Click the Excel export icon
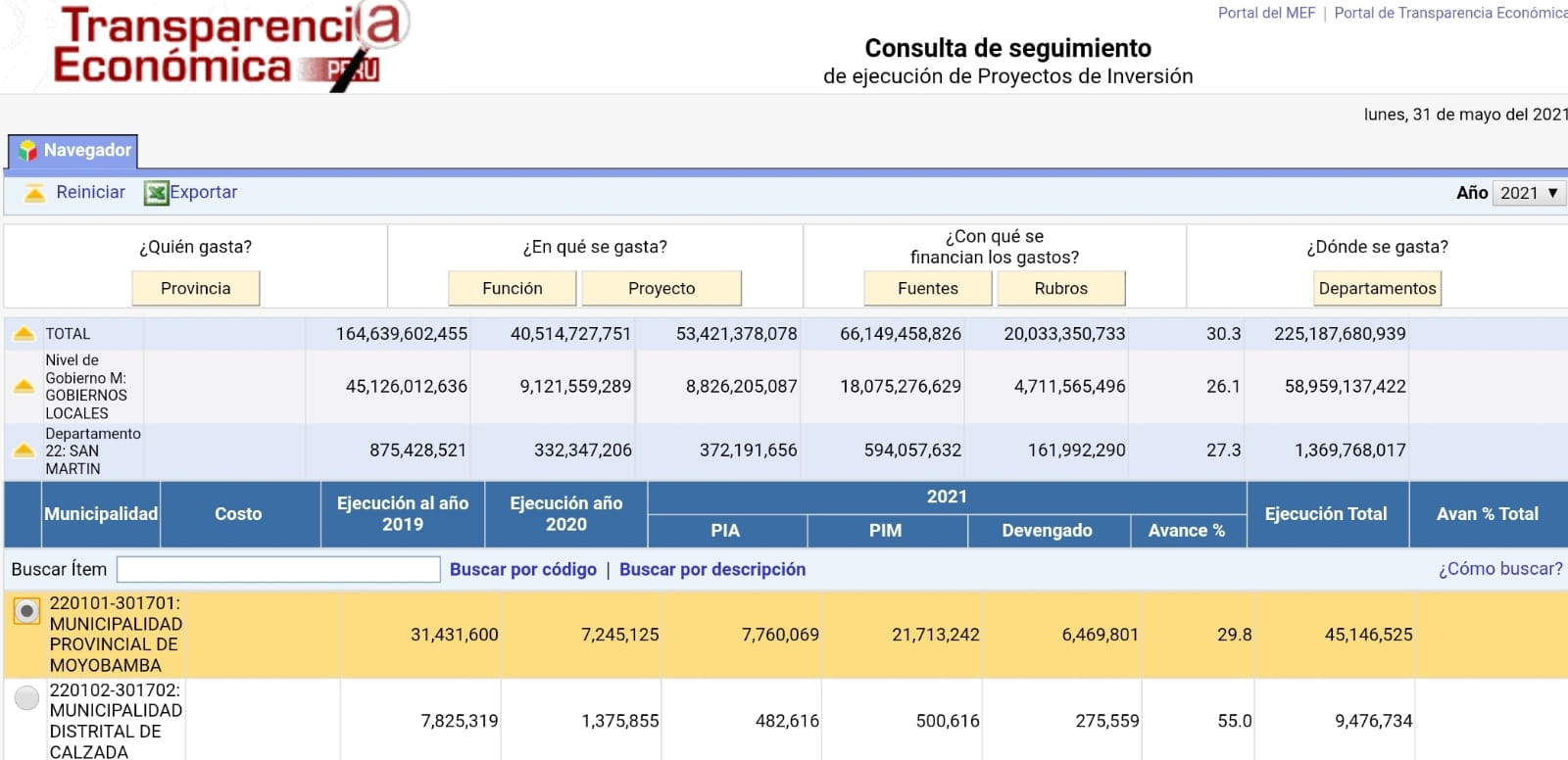Screen dimensions: 1568x760 click(x=156, y=193)
